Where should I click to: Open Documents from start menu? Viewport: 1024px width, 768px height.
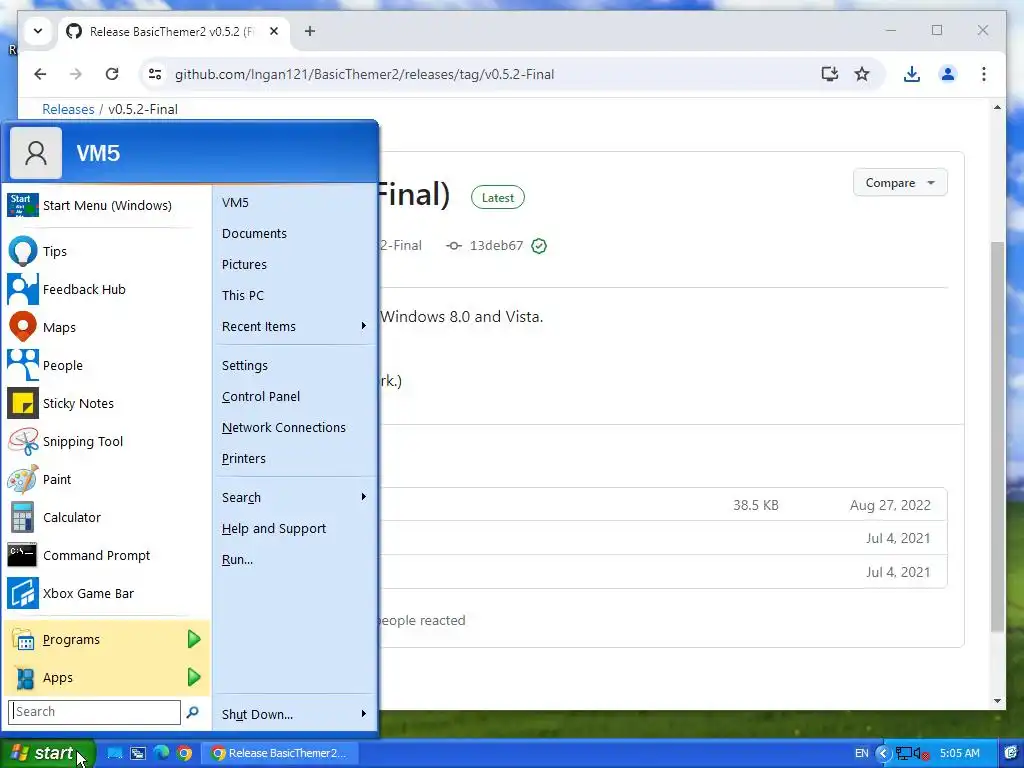pos(295,234)
